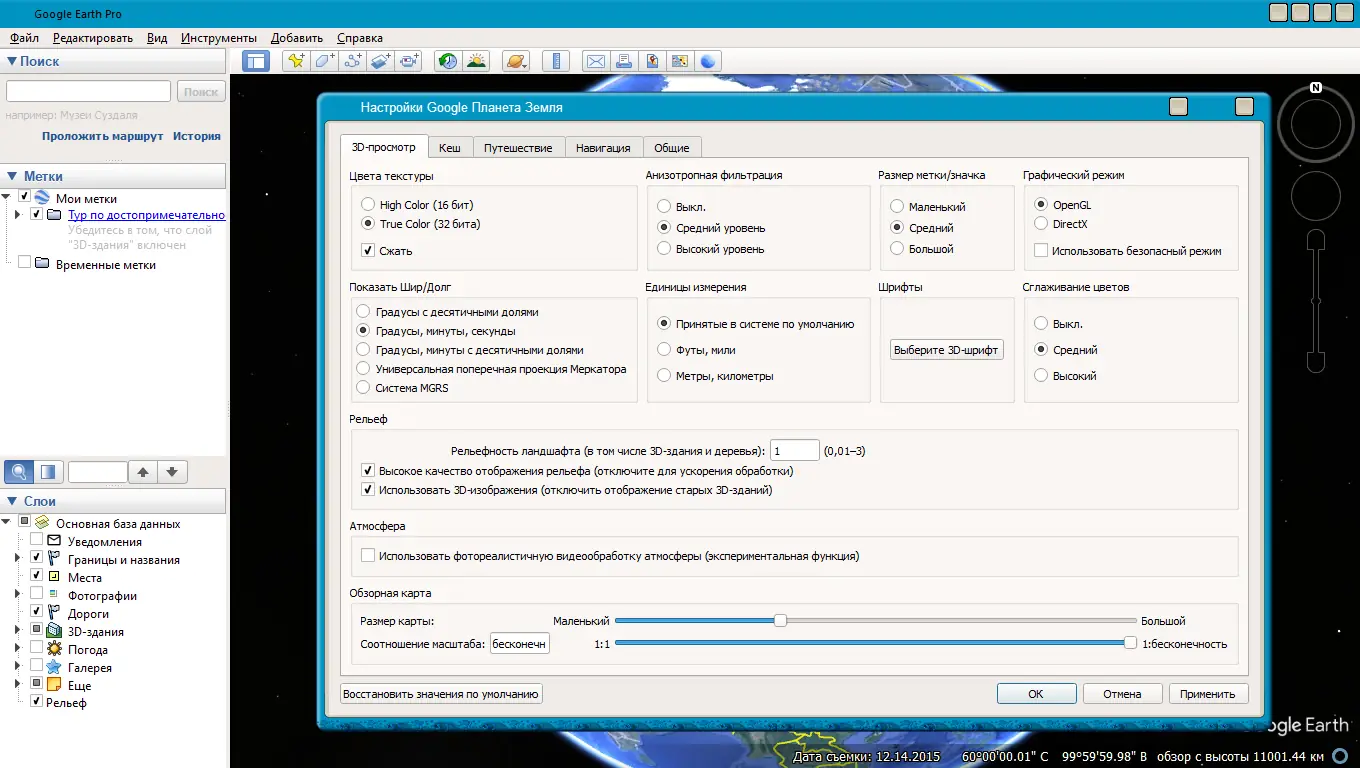
Task: Click the Отмена button
Action: coord(1122,694)
